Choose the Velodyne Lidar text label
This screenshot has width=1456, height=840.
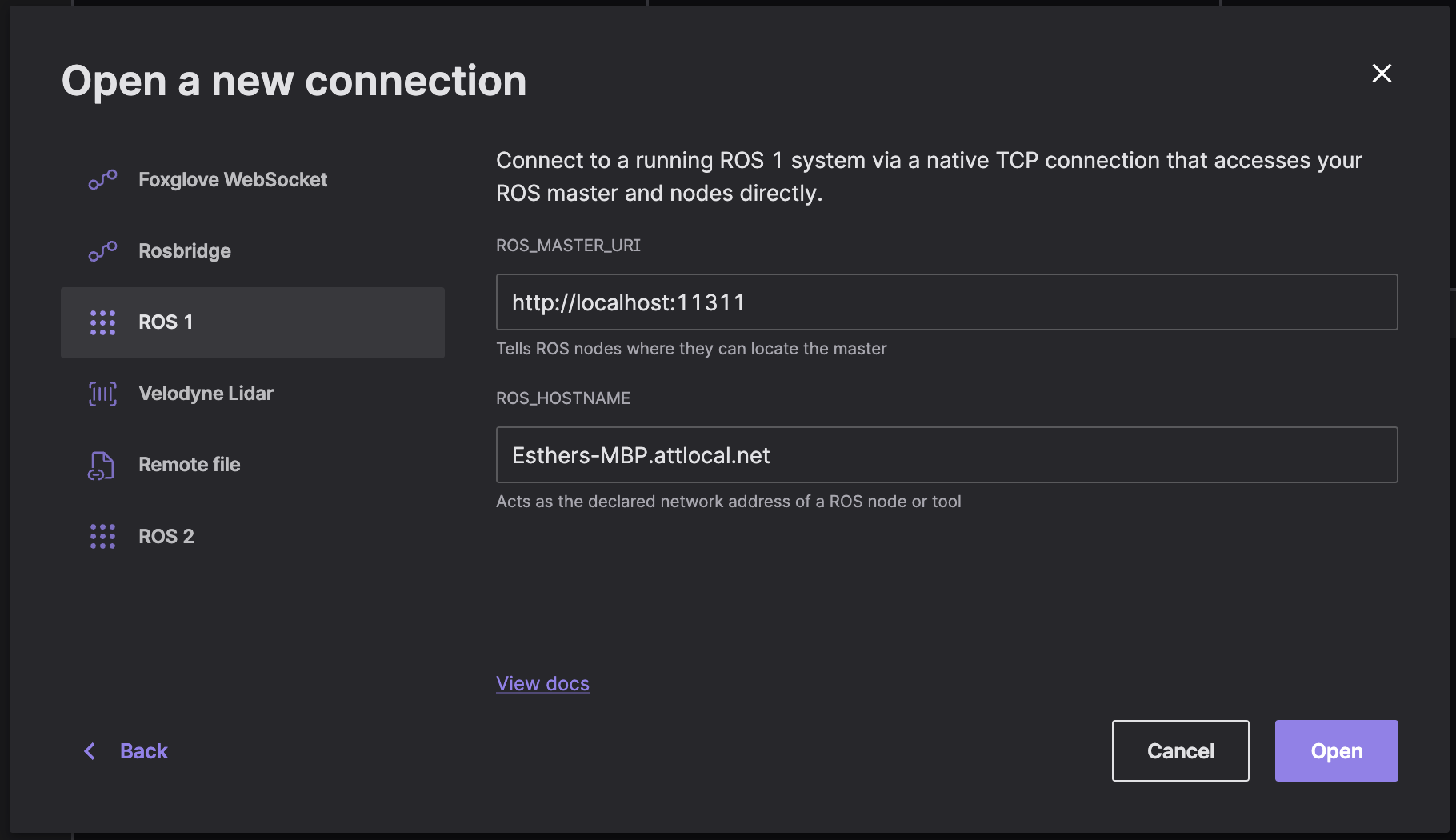[x=206, y=394]
